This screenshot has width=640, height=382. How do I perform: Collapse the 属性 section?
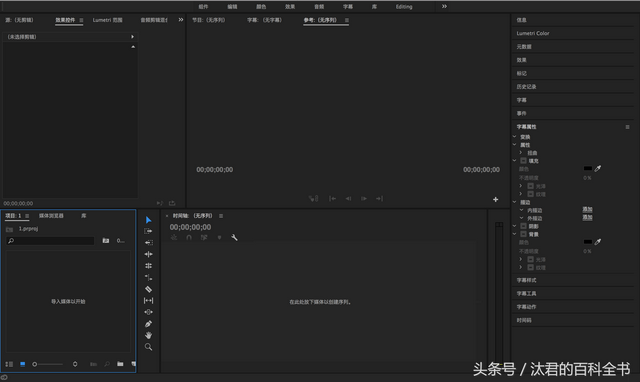tap(515, 144)
